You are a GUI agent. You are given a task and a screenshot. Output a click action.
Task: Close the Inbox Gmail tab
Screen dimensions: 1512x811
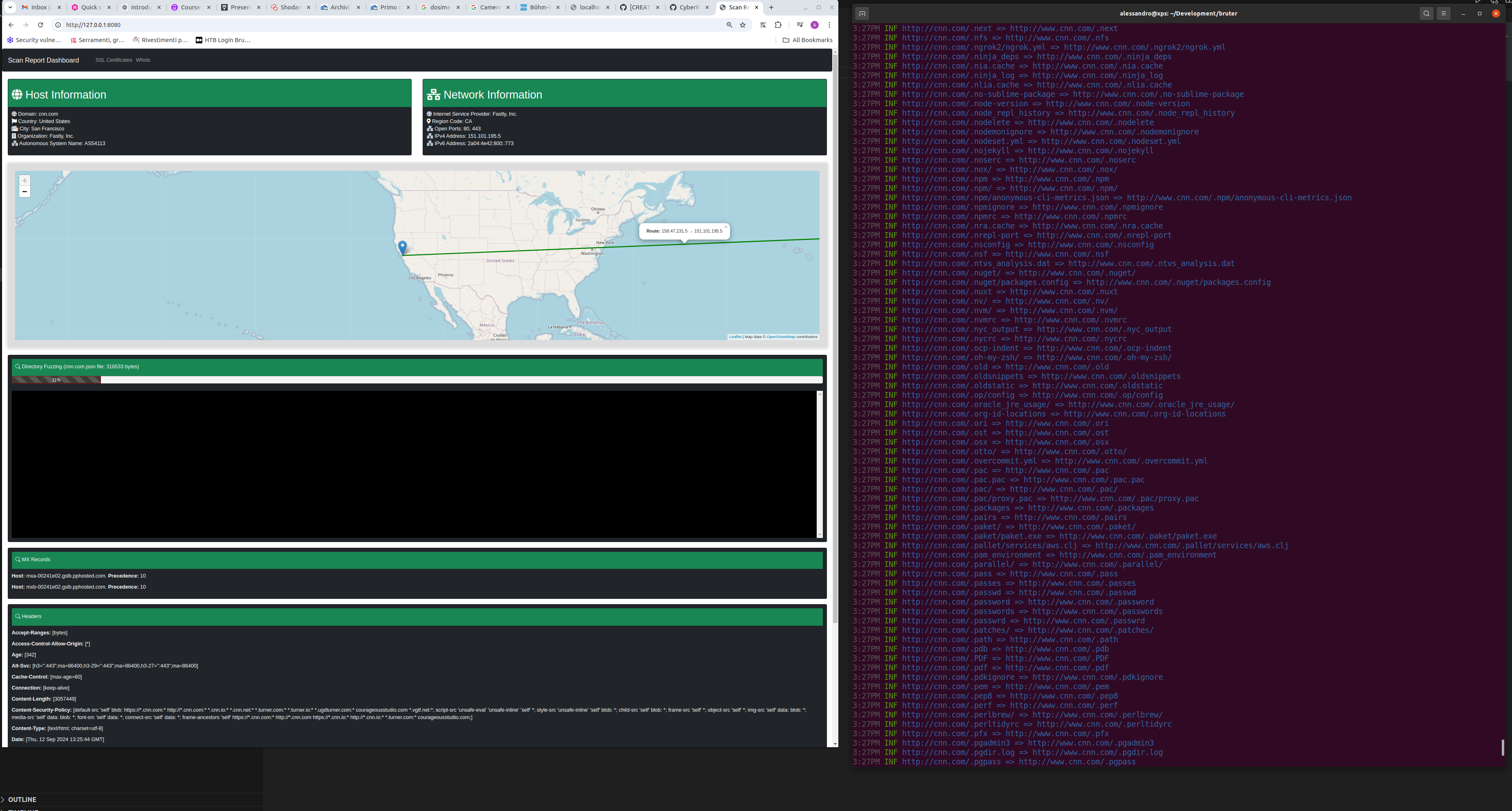pos(59,8)
